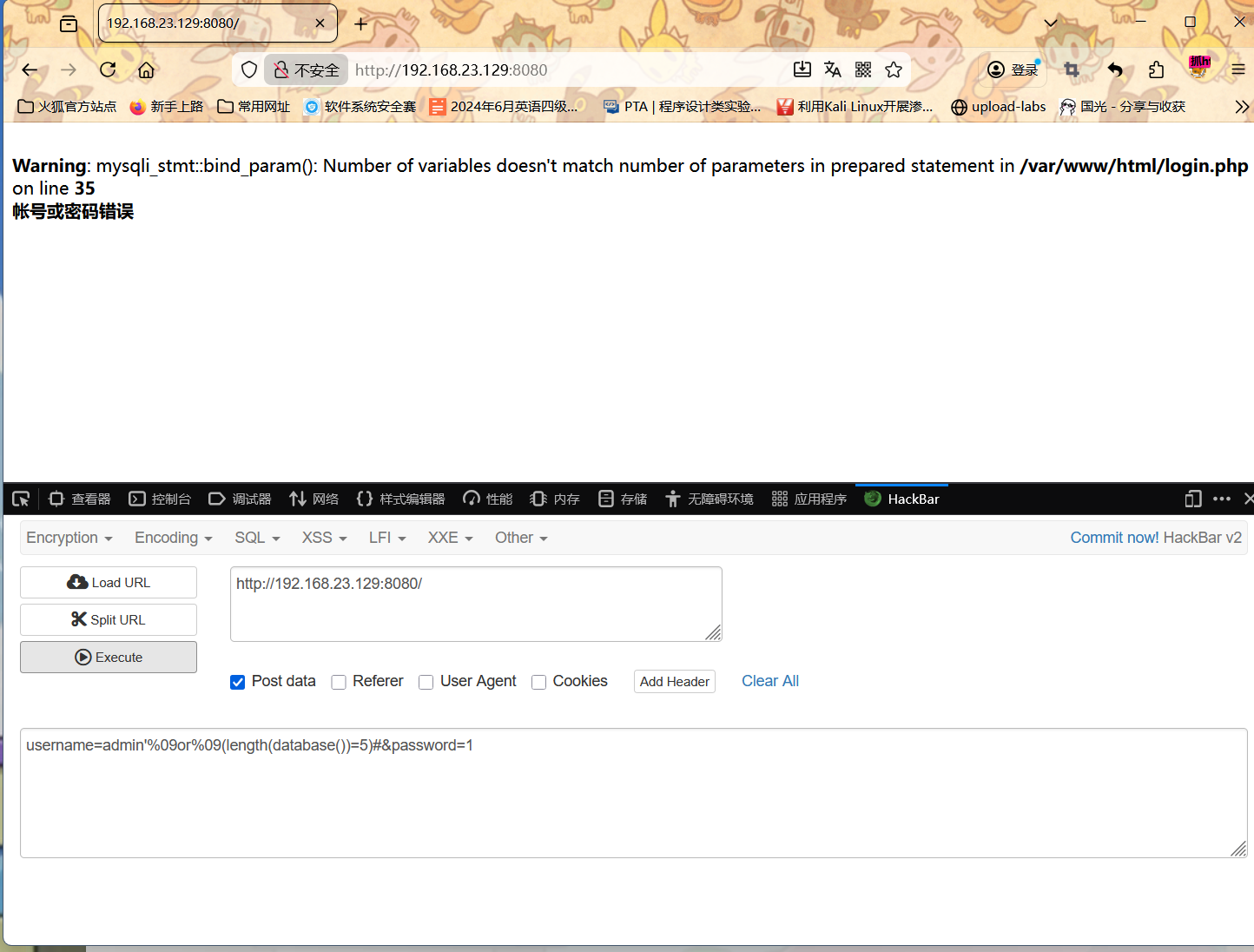Expand the XSS payload dropdown

324,538
